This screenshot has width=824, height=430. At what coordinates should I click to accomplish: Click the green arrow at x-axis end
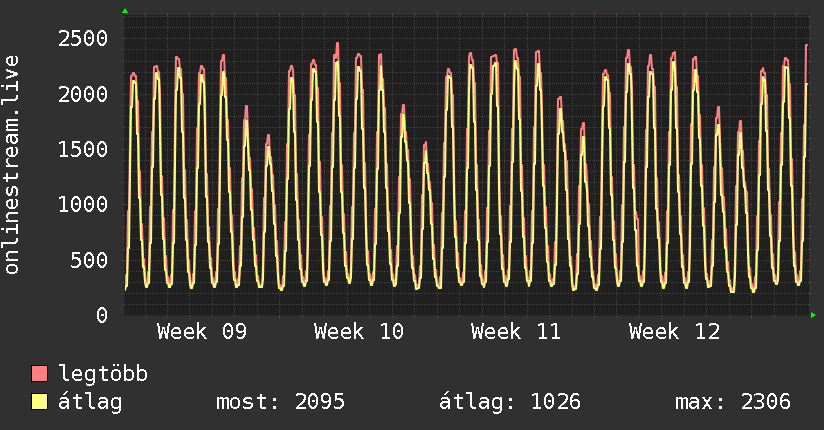pyautogui.click(x=814, y=315)
